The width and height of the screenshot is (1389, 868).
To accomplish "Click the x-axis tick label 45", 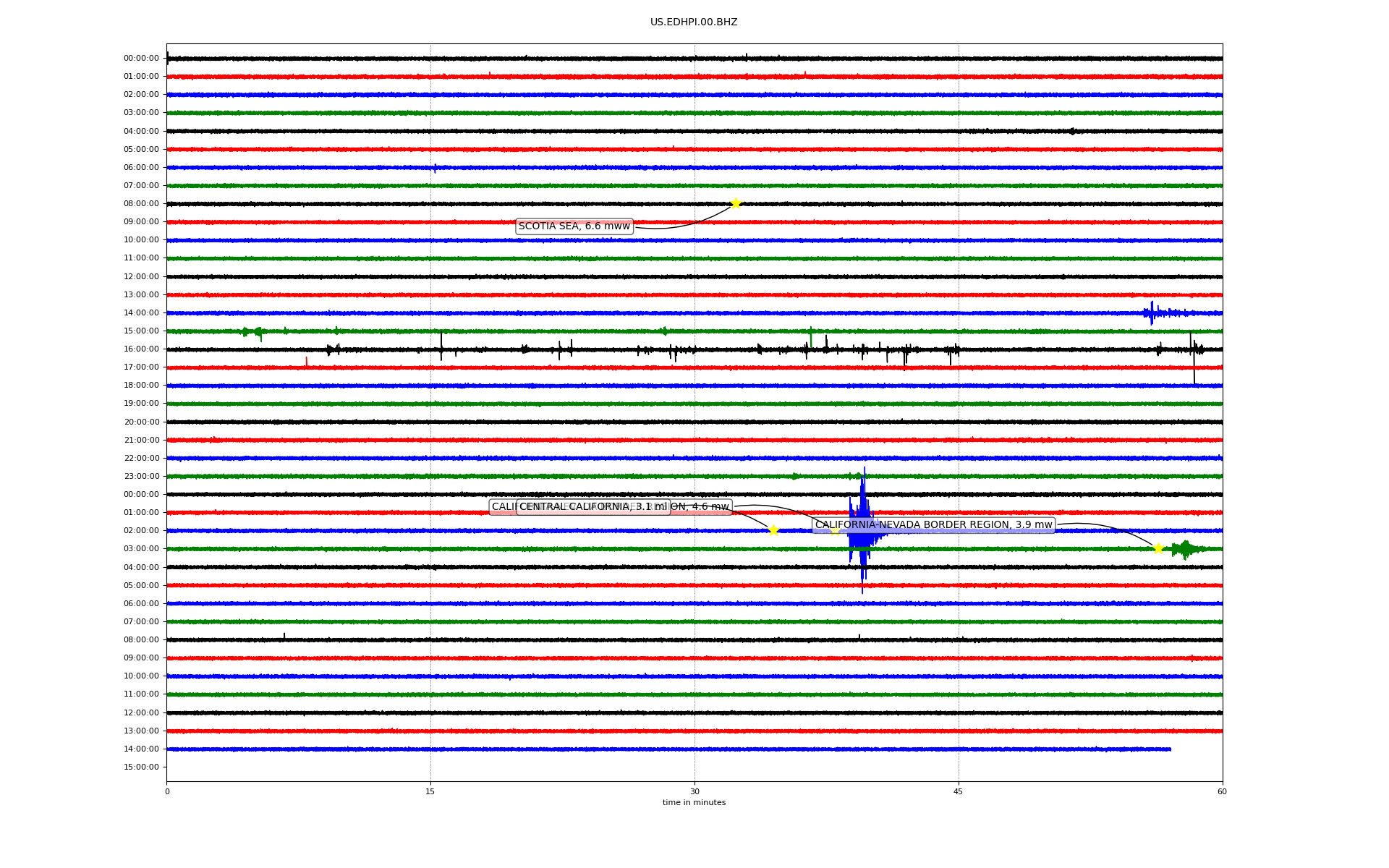I will pos(959,791).
